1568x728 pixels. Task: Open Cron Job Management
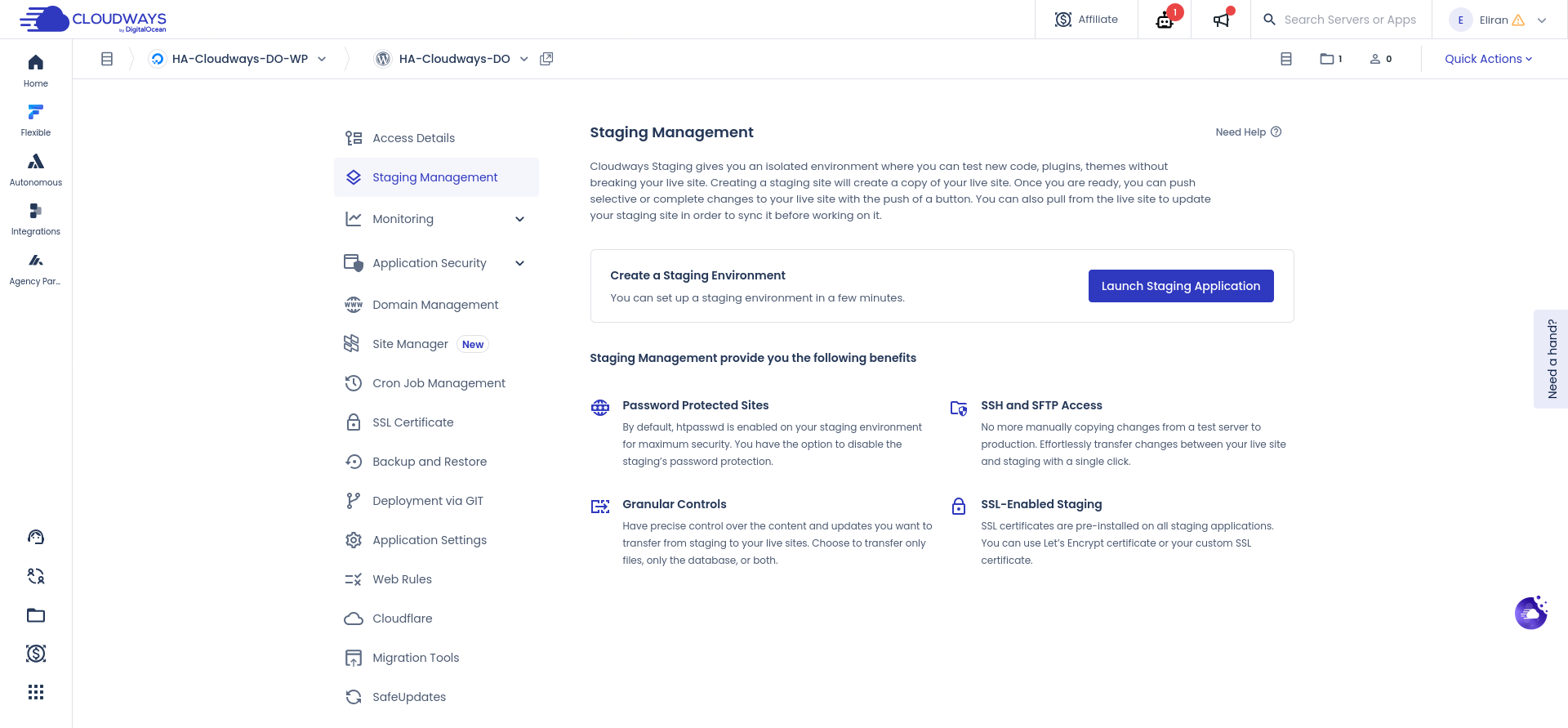(x=436, y=383)
